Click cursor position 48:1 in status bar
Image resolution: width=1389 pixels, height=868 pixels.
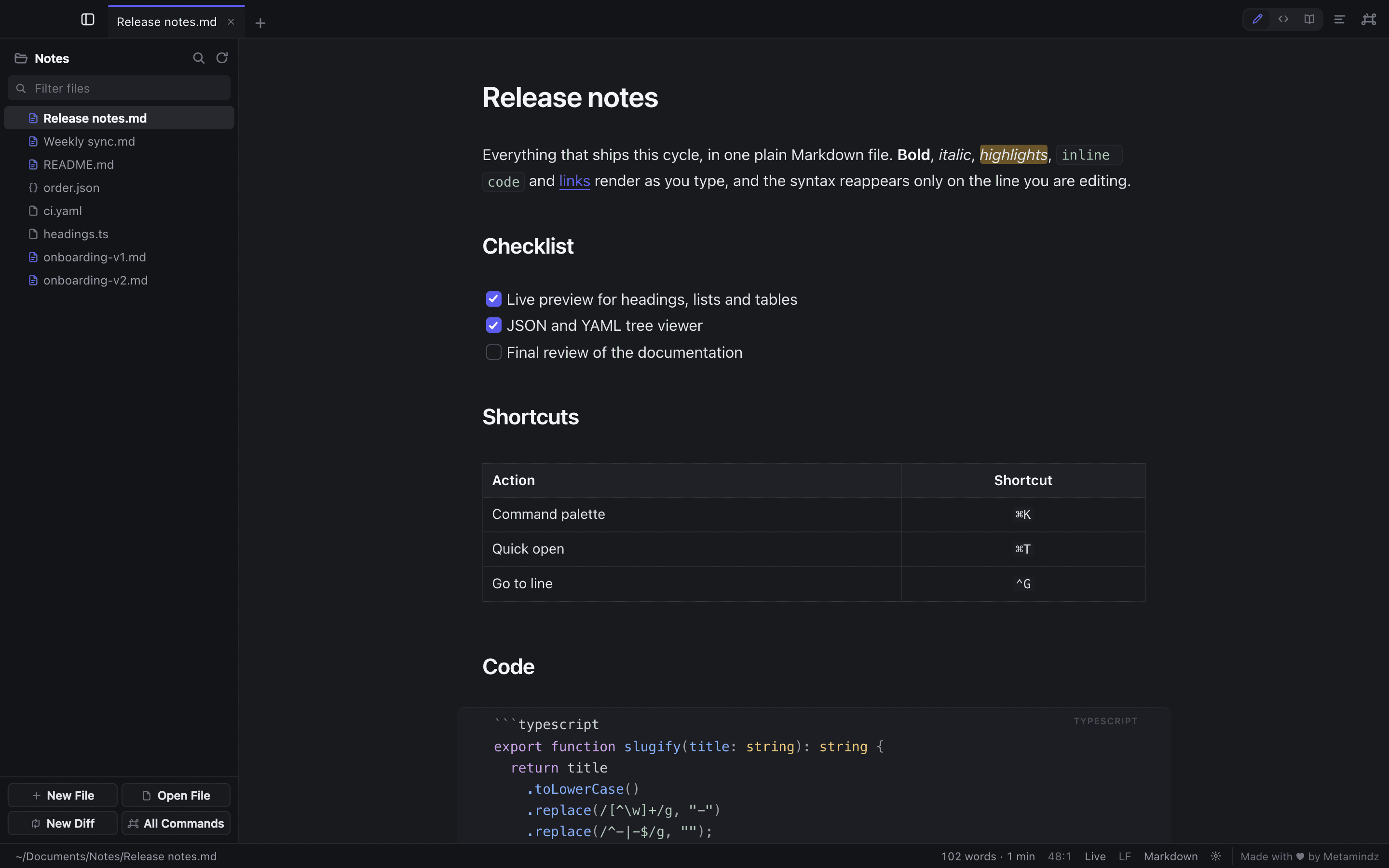tap(1060, 856)
